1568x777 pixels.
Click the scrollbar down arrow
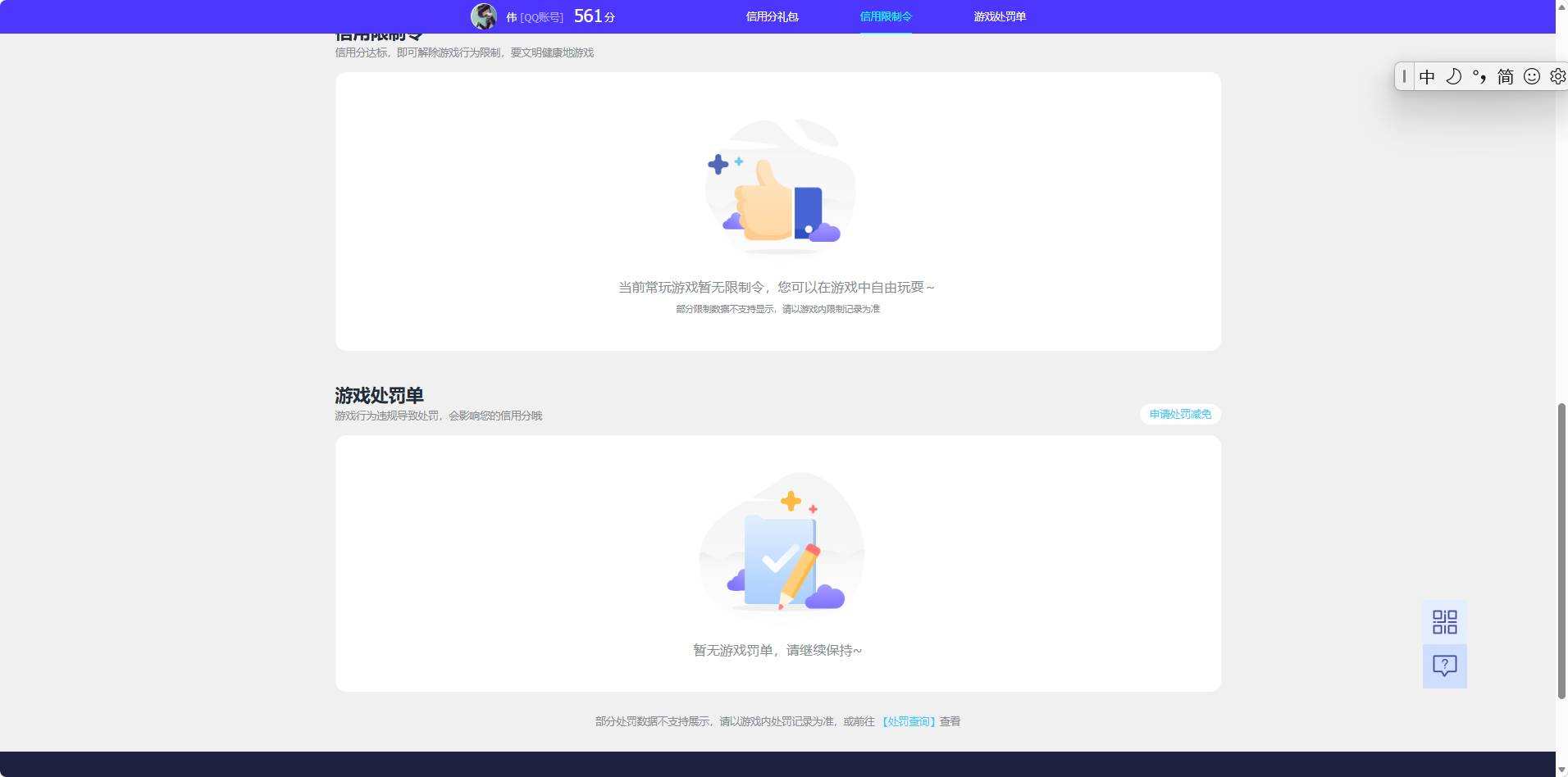(x=1561, y=770)
